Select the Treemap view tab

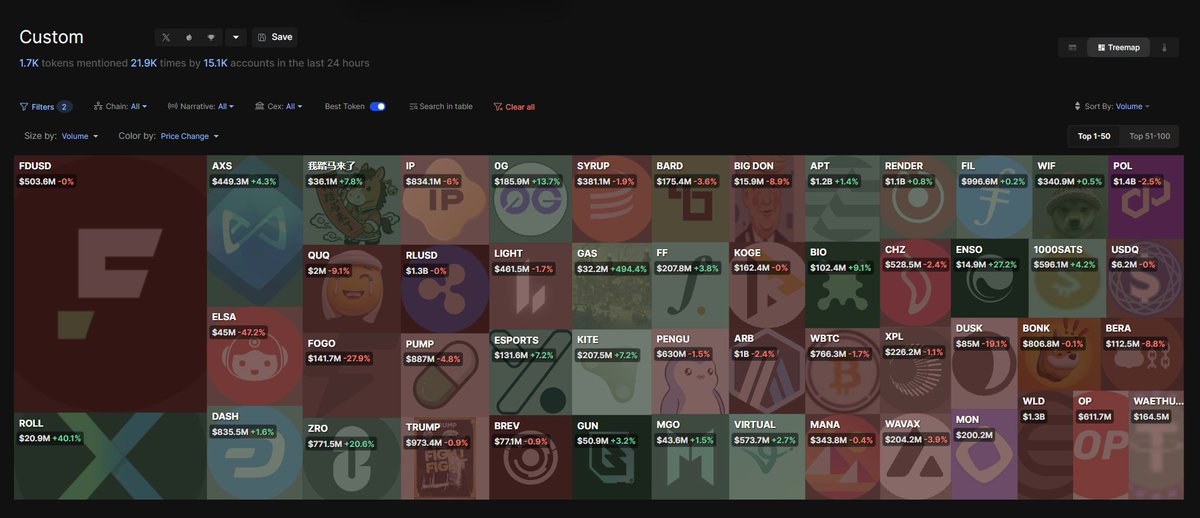[1119, 47]
